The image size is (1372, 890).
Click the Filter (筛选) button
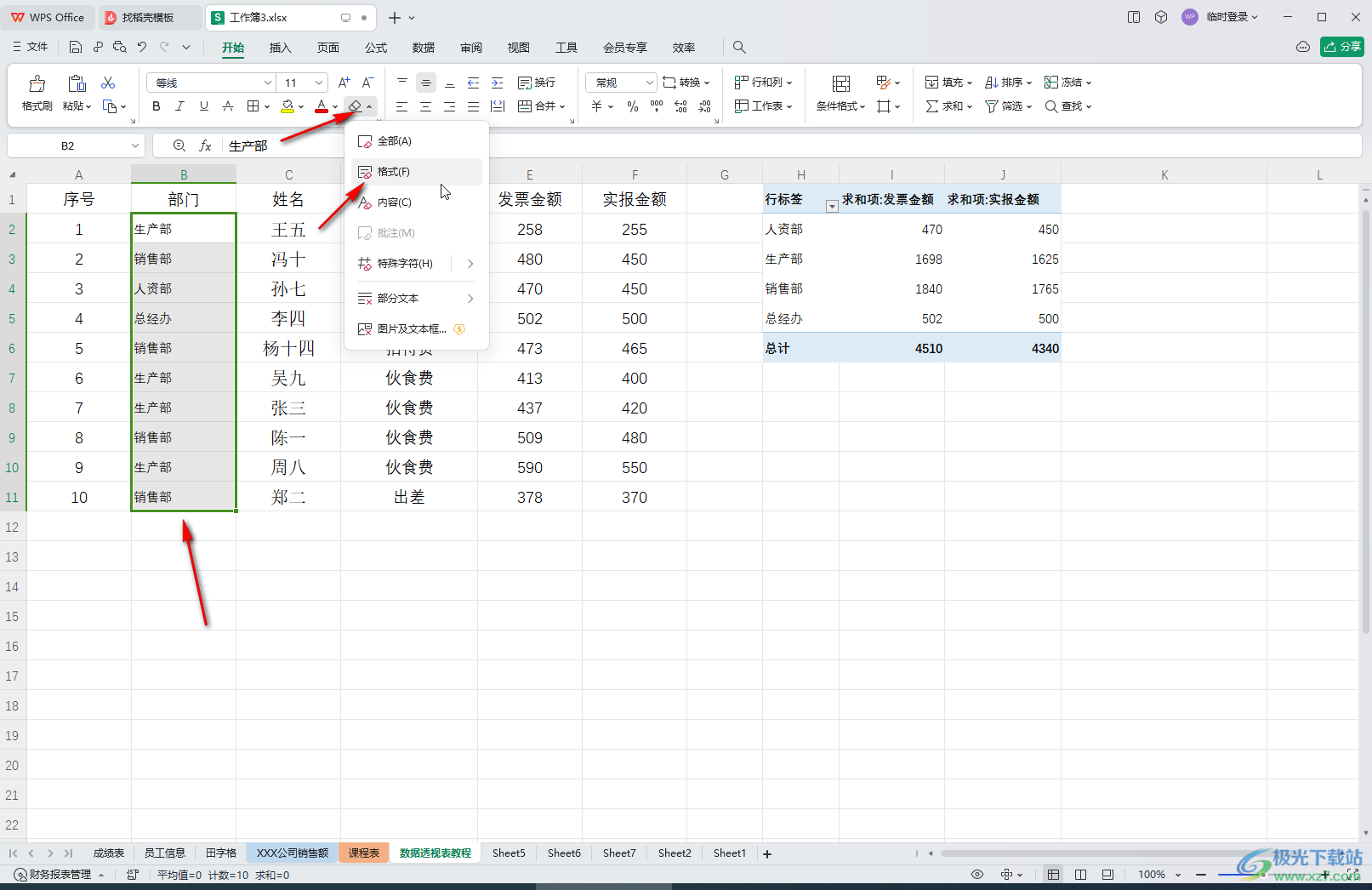tap(1008, 106)
